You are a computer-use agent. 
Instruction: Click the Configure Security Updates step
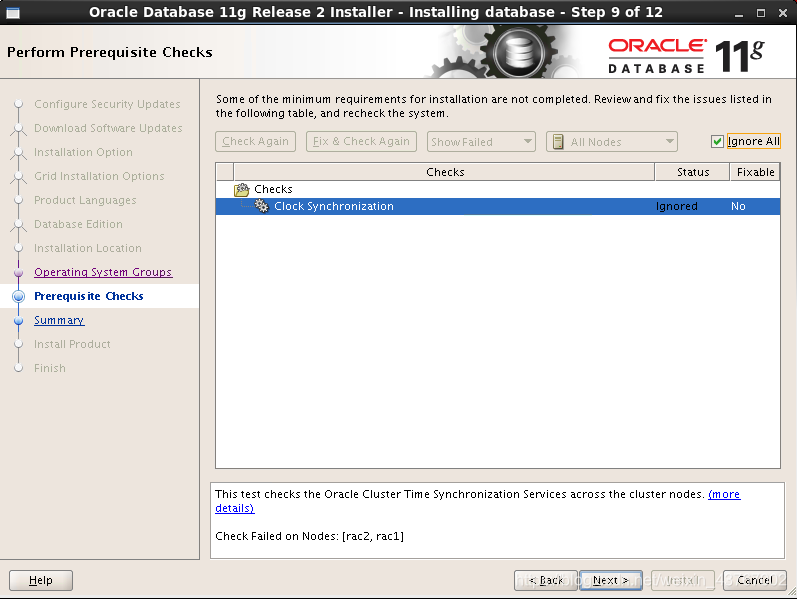(x=107, y=104)
